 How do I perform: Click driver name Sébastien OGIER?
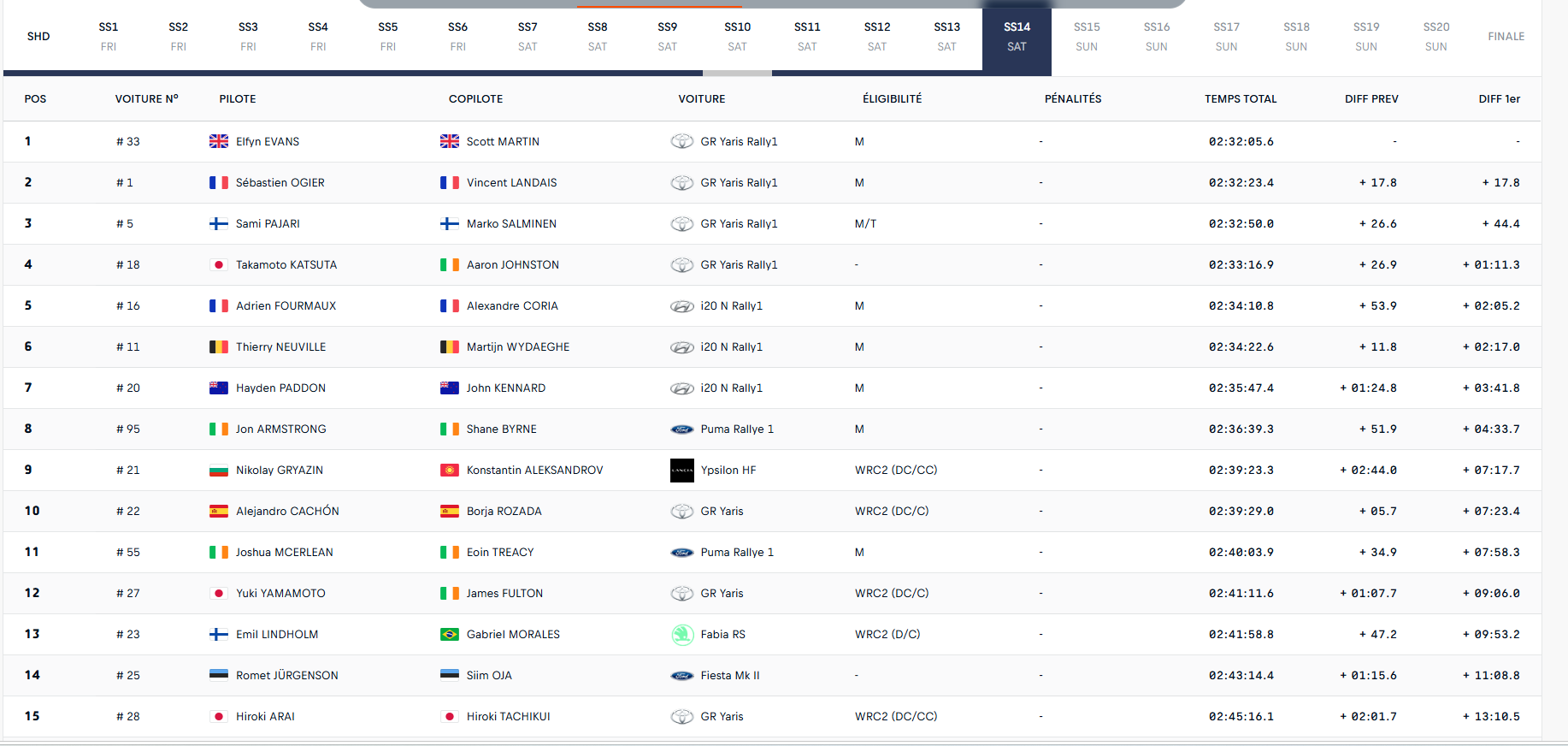pyautogui.click(x=280, y=183)
